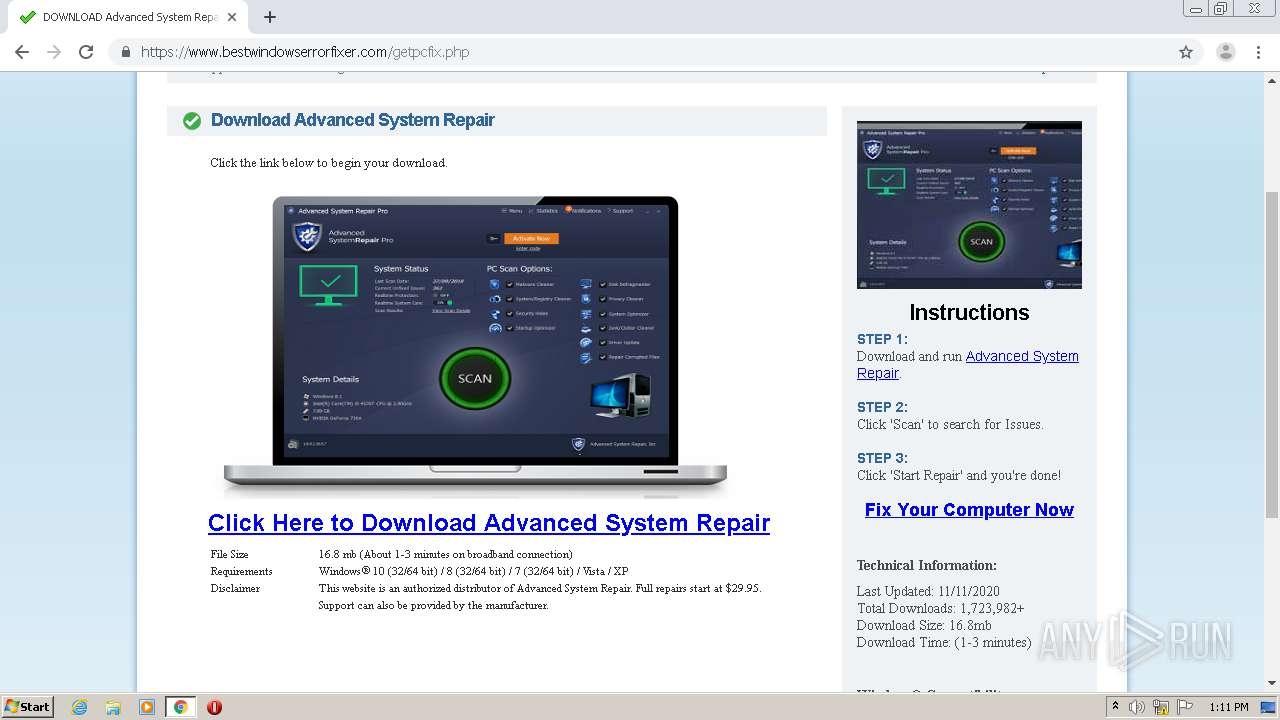Click the 'Requirements' row label
Viewport: 1280px width, 720px height.
pyautogui.click(x=241, y=571)
